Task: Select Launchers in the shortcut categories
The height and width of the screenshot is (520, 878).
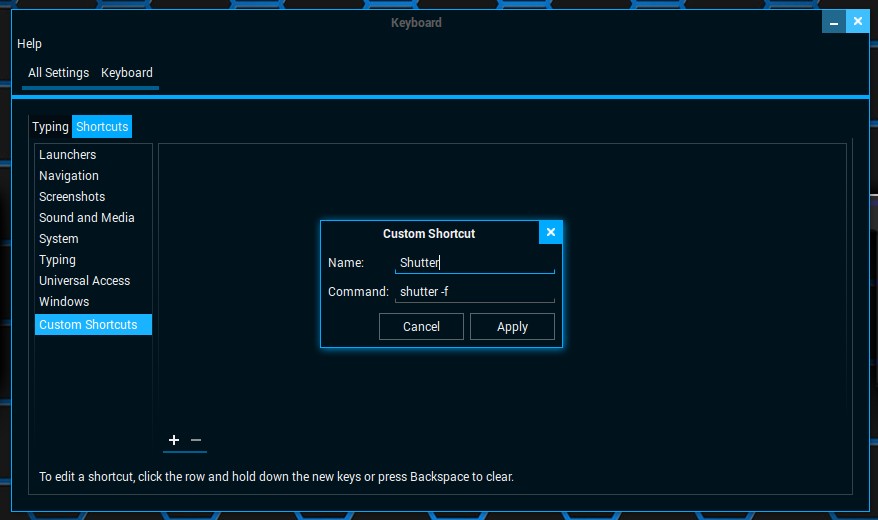Action: point(68,155)
